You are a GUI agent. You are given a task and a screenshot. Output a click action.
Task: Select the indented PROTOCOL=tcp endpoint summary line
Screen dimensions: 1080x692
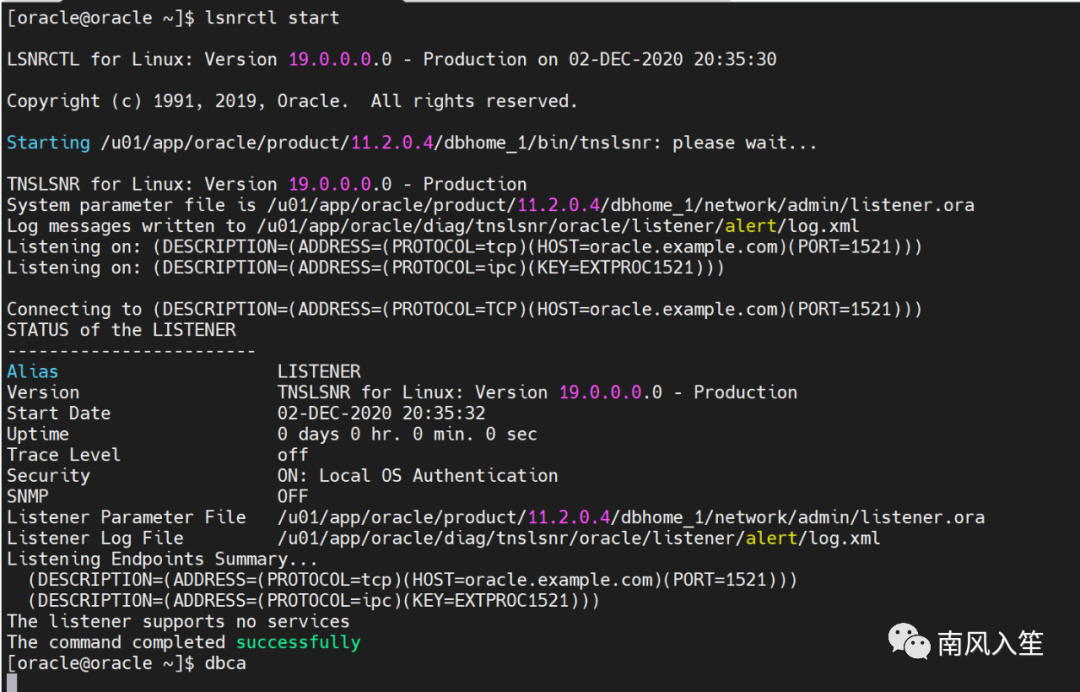pos(413,580)
